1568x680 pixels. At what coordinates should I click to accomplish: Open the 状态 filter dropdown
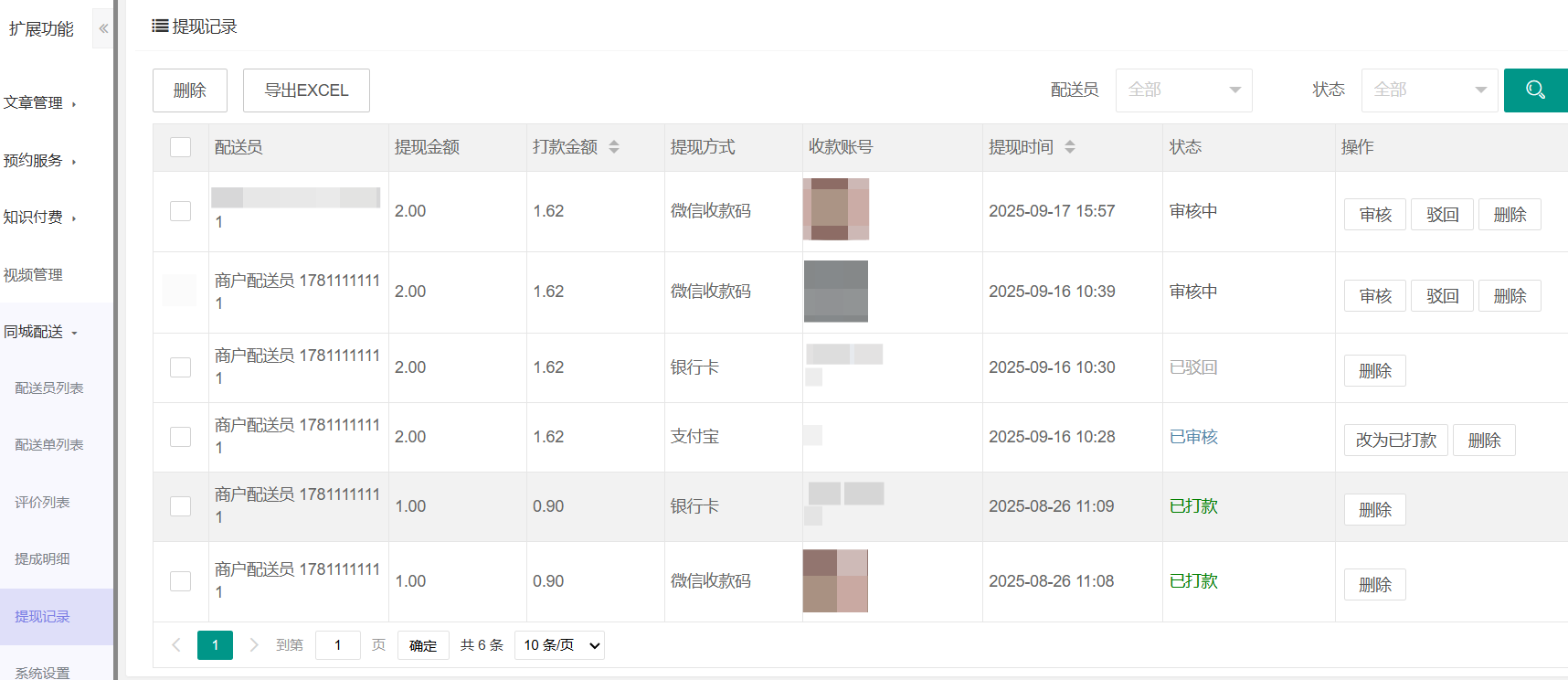coord(1429,90)
